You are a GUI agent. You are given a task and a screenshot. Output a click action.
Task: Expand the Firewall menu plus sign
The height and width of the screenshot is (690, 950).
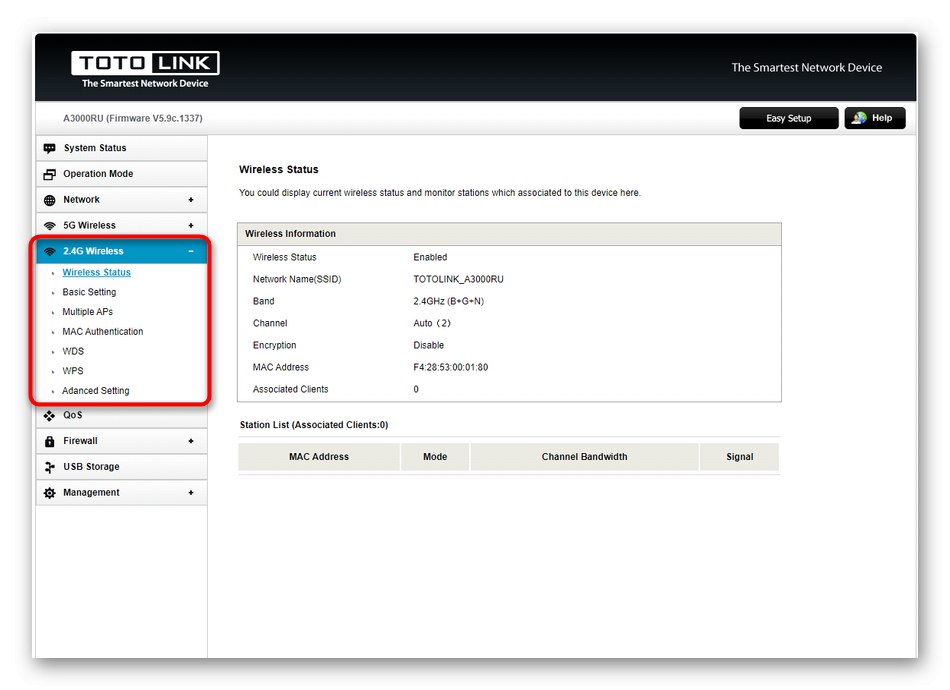(x=191, y=441)
